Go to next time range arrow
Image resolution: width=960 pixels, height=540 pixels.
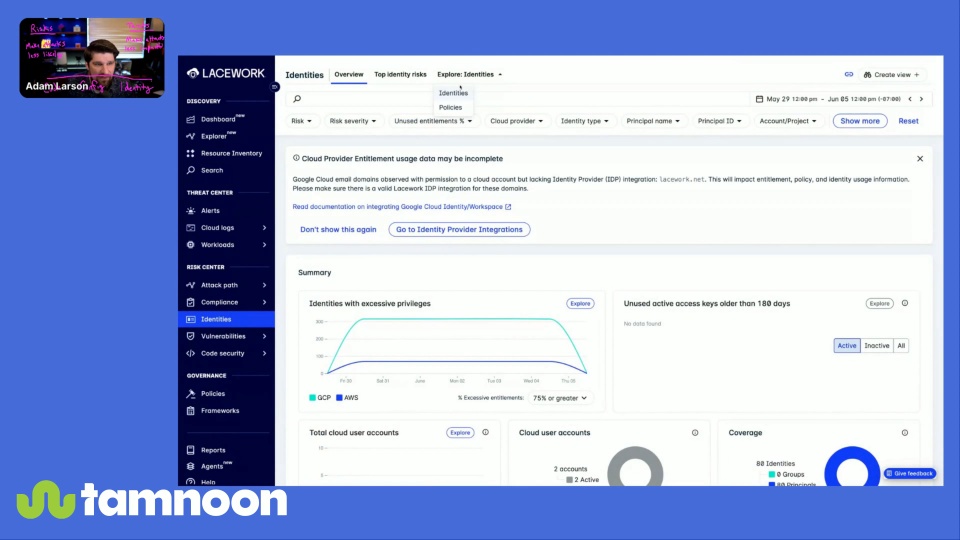[x=921, y=99]
